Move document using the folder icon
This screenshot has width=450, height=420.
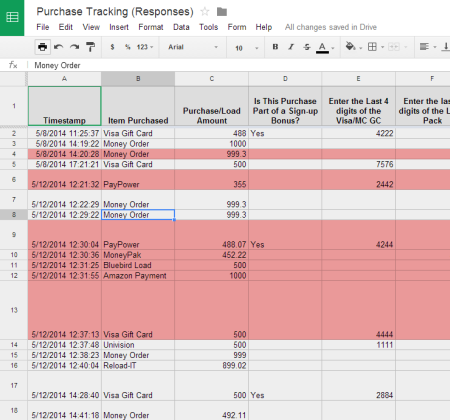[222, 12]
